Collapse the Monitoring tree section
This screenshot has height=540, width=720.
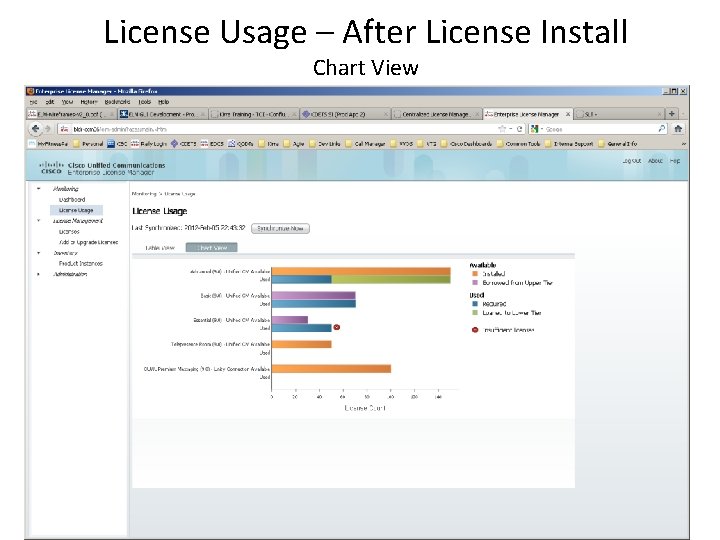(39, 189)
